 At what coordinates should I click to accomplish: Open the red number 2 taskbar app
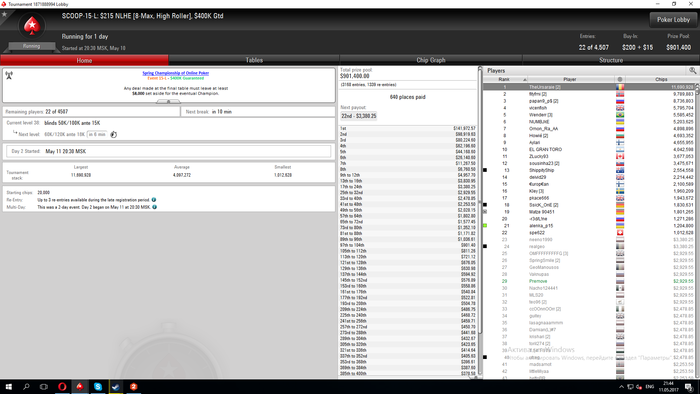133,387
